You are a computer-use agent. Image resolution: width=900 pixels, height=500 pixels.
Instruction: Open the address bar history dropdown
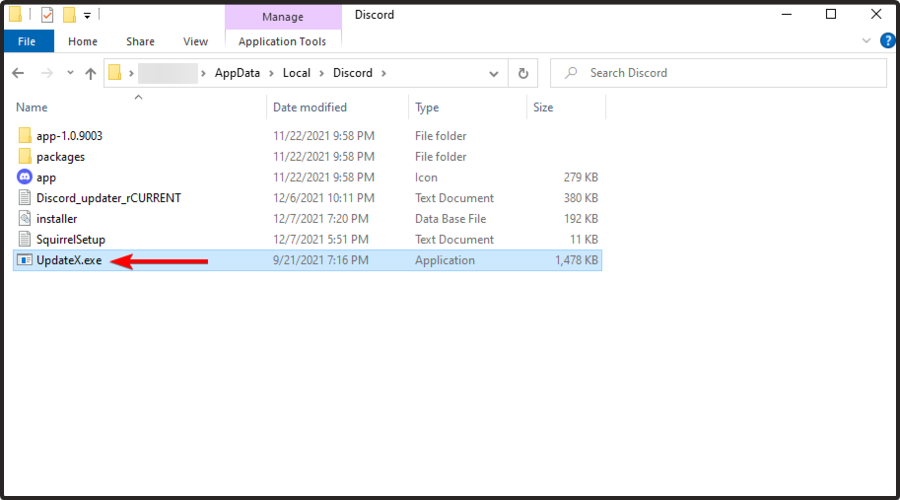point(494,73)
